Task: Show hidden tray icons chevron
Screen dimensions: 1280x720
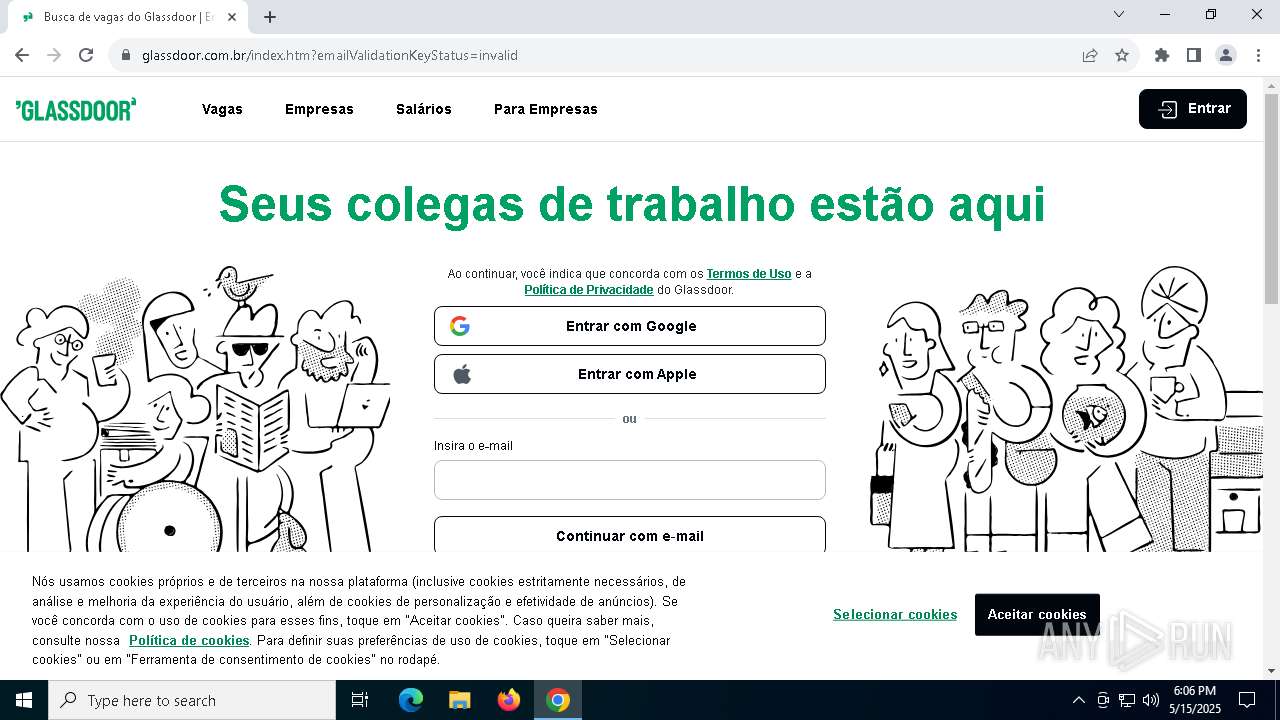Action: tap(1078, 700)
